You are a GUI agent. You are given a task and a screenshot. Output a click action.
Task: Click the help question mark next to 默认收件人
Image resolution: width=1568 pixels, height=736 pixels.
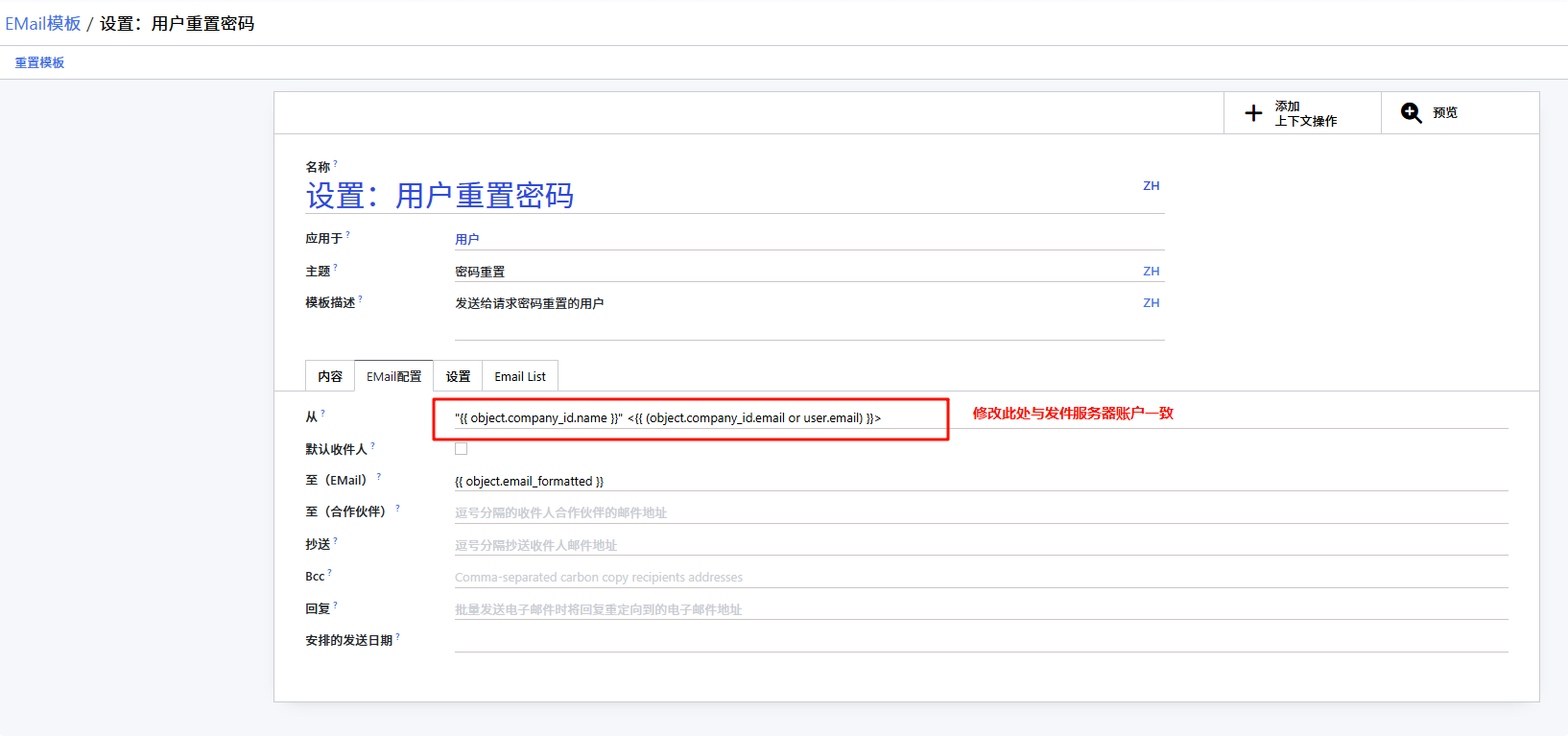click(373, 445)
